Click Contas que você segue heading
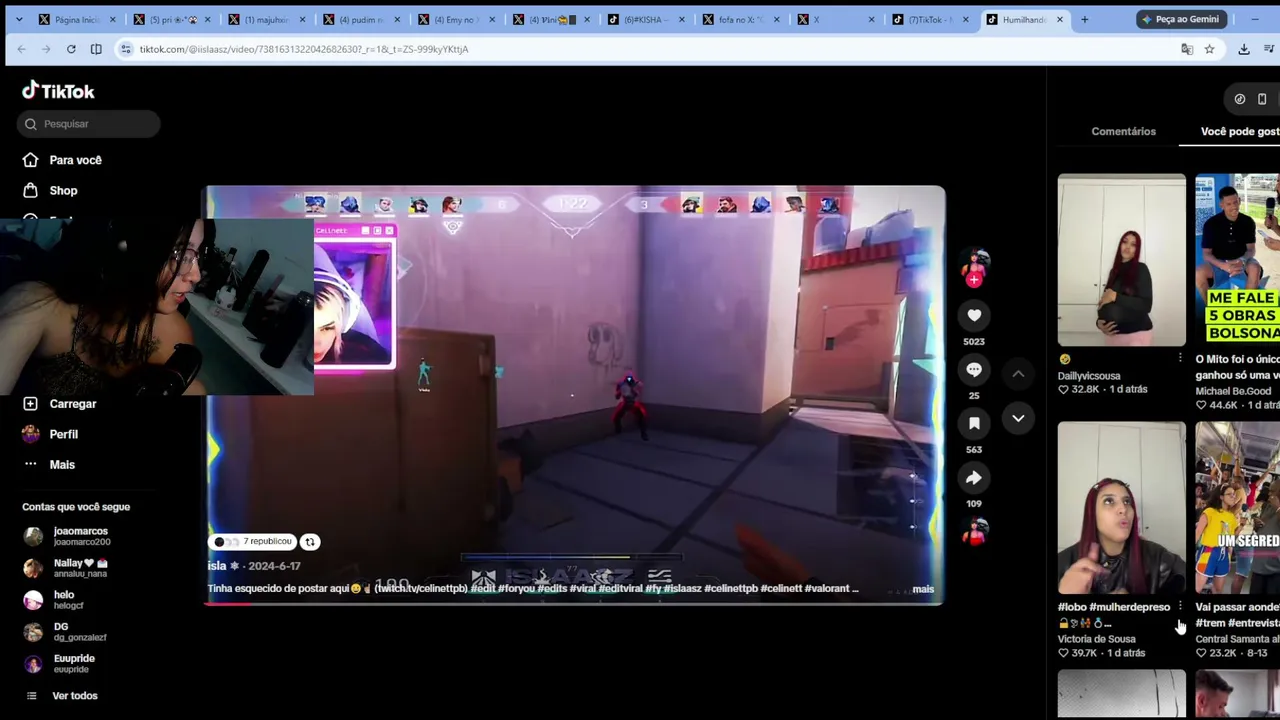This screenshot has height=720, width=1280. coord(76,507)
